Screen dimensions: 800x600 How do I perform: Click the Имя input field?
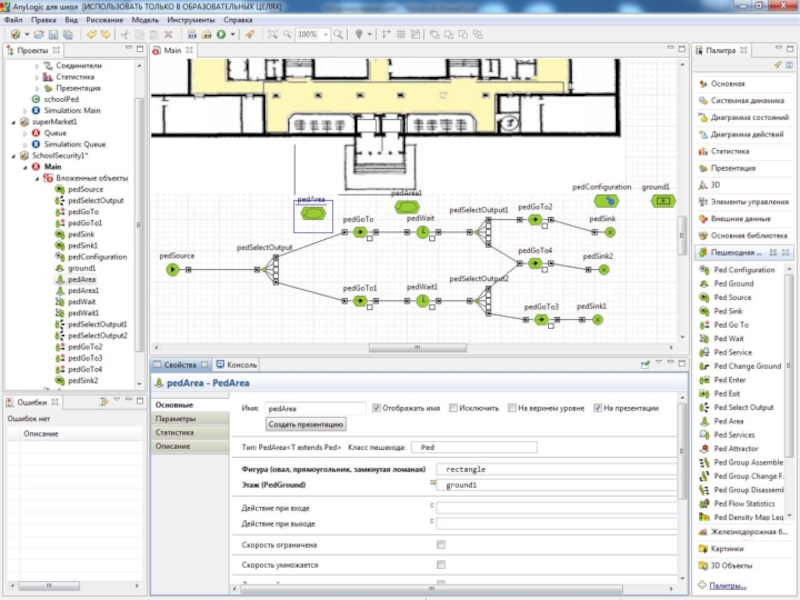tap(316, 408)
